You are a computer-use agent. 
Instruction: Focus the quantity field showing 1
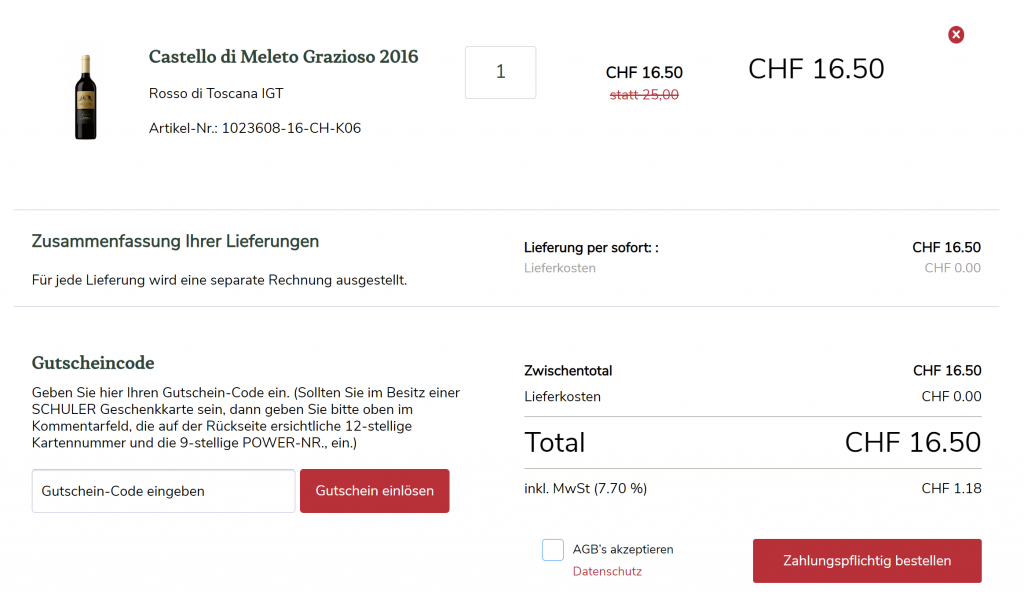(500, 72)
